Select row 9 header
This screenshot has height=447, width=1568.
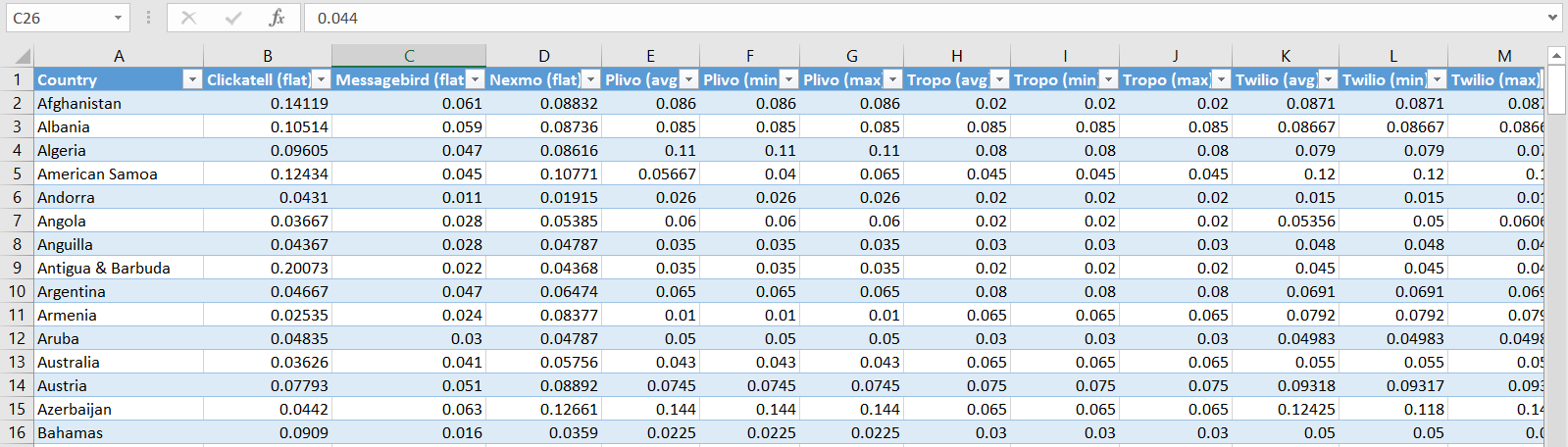(x=17, y=268)
